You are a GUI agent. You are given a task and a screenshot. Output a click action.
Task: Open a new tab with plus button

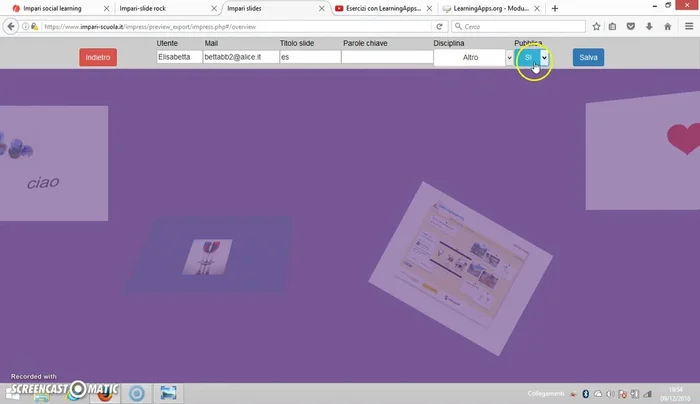tap(555, 8)
